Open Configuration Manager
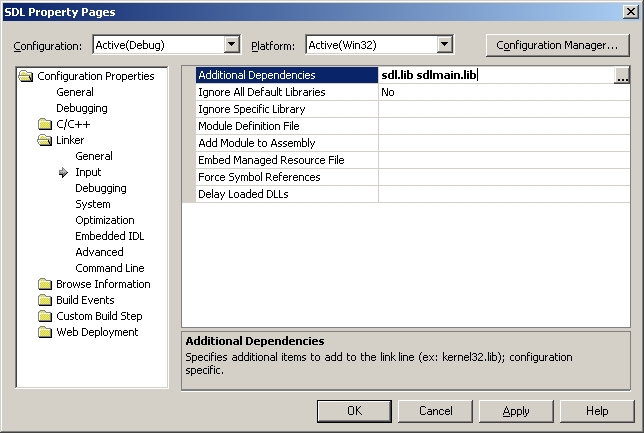The width and height of the screenshot is (644, 433). (557, 45)
